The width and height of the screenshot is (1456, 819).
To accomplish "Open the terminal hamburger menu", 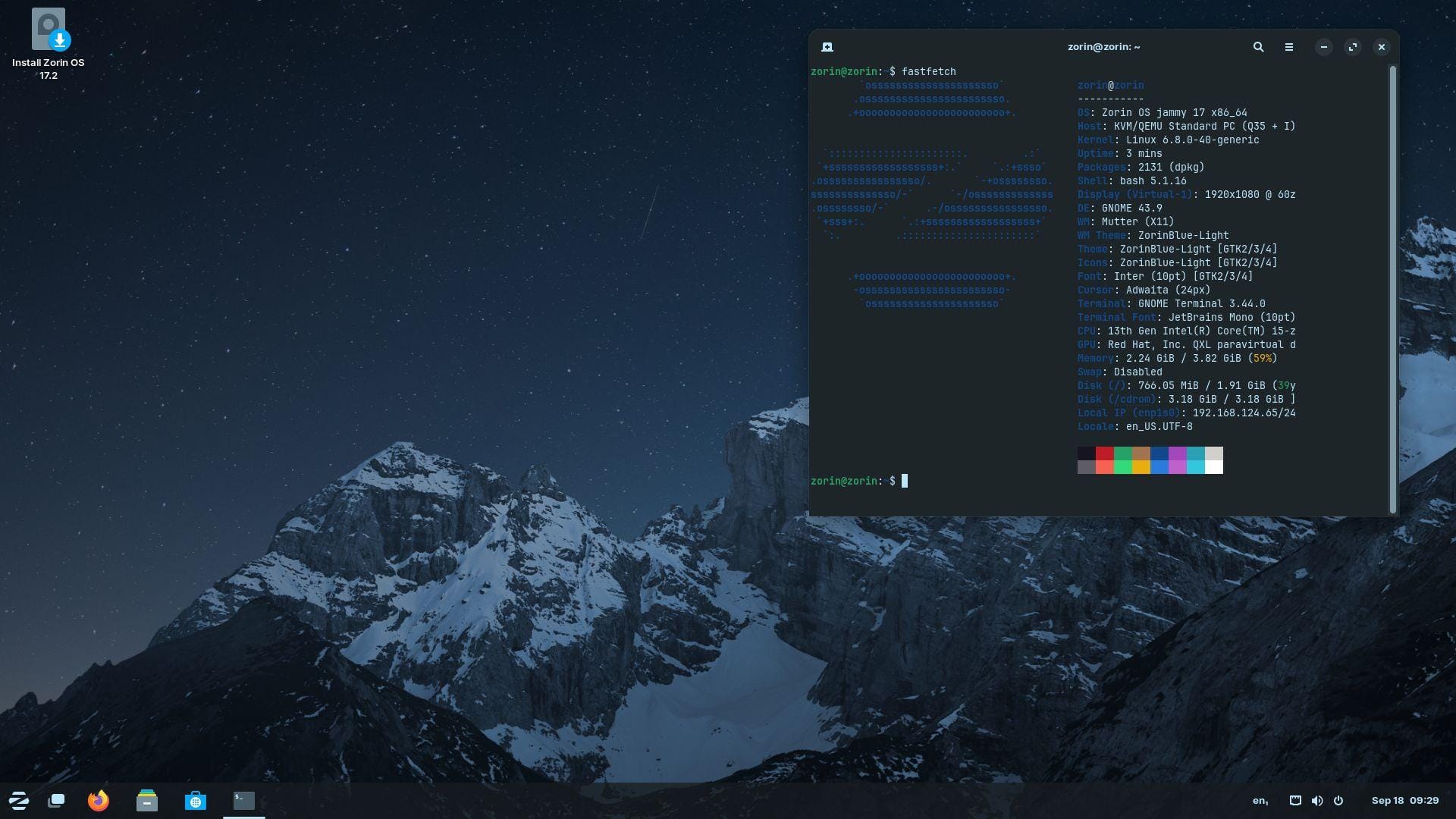I will coord(1288,46).
